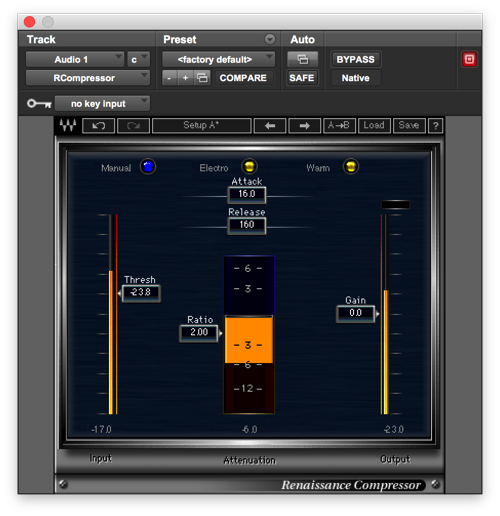Click the input peak value -17.0
This screenshot has height=516, width=500.
point(101,429)
